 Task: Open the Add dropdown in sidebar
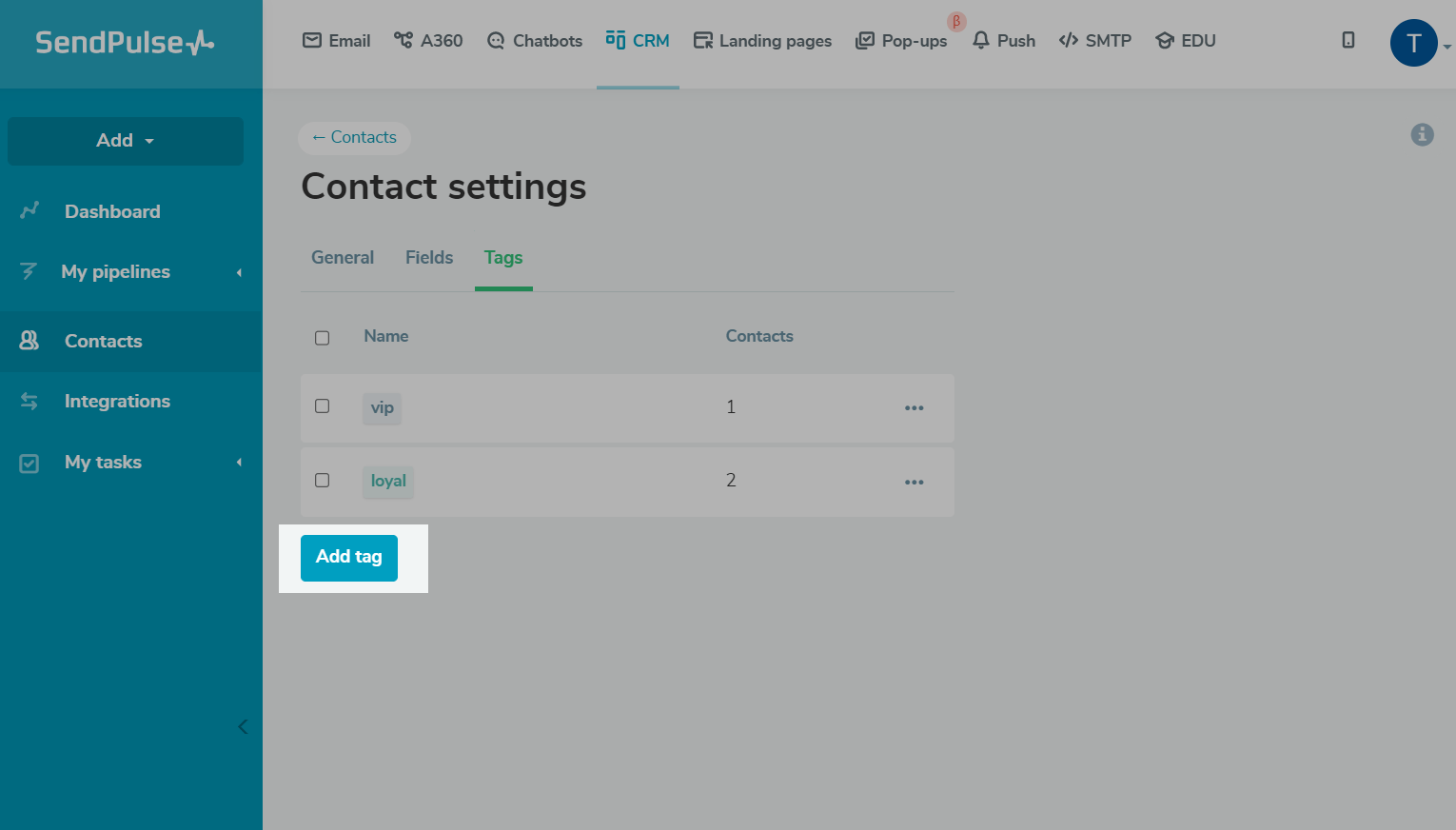coord(126,141)
